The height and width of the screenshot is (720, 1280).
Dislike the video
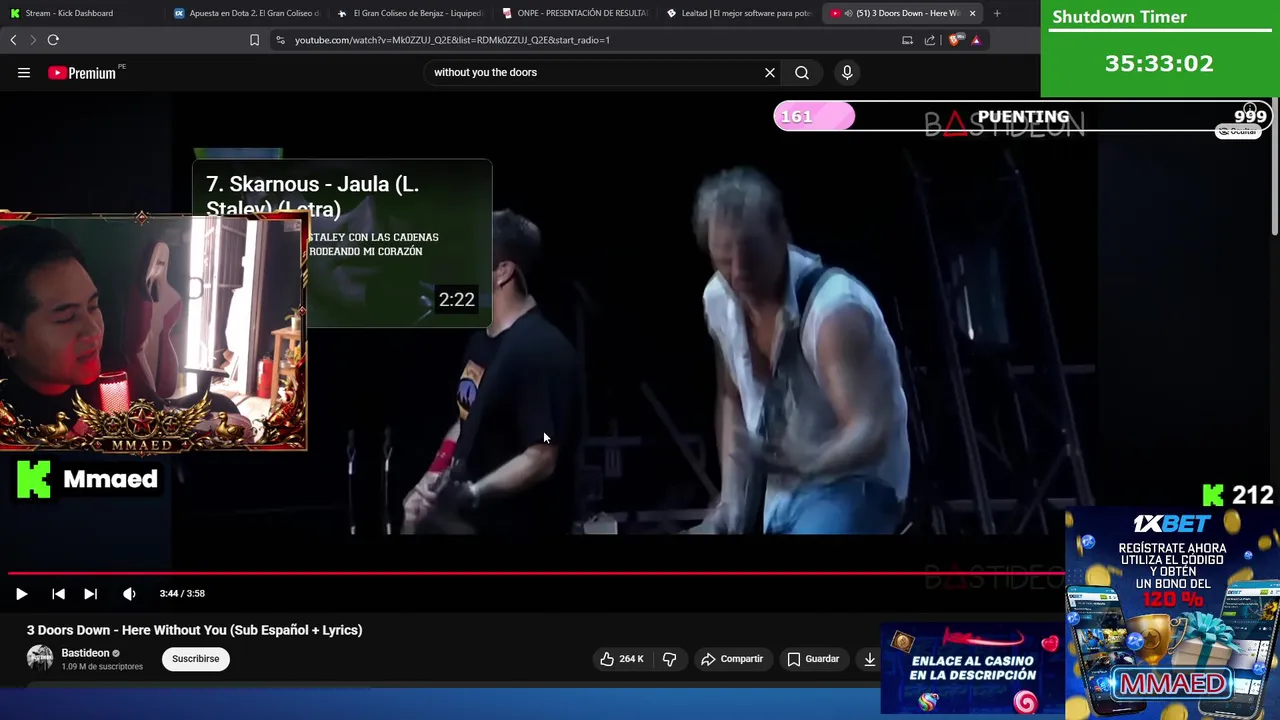(x=669, y=659)
